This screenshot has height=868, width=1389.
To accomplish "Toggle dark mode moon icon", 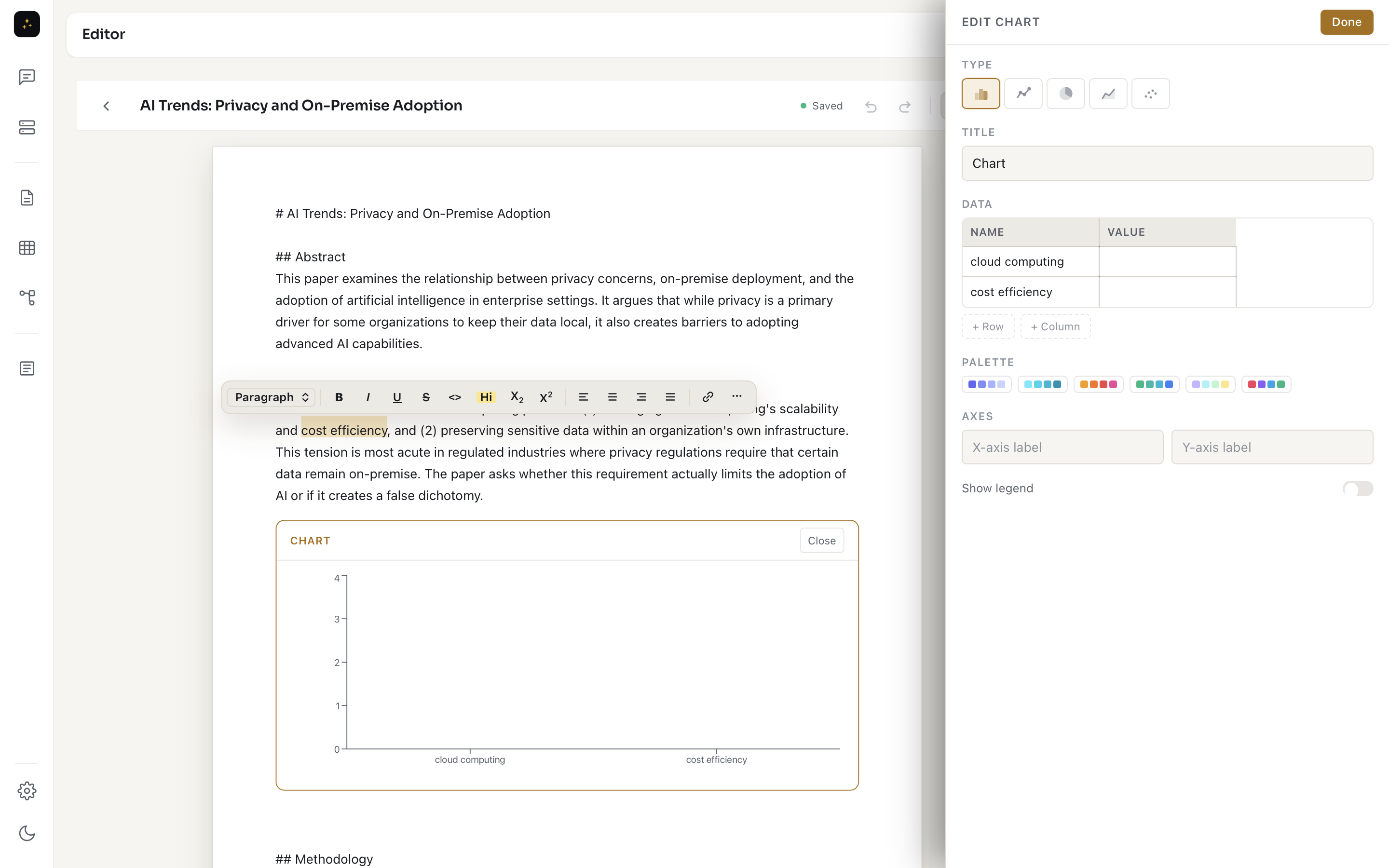I will [27, 833].
